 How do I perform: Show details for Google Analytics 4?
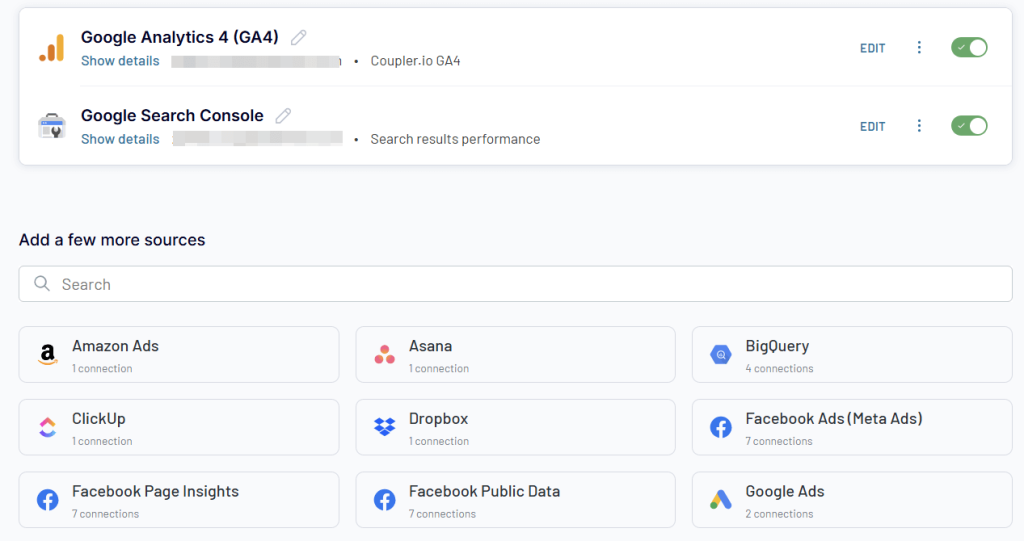coord(120,61)
